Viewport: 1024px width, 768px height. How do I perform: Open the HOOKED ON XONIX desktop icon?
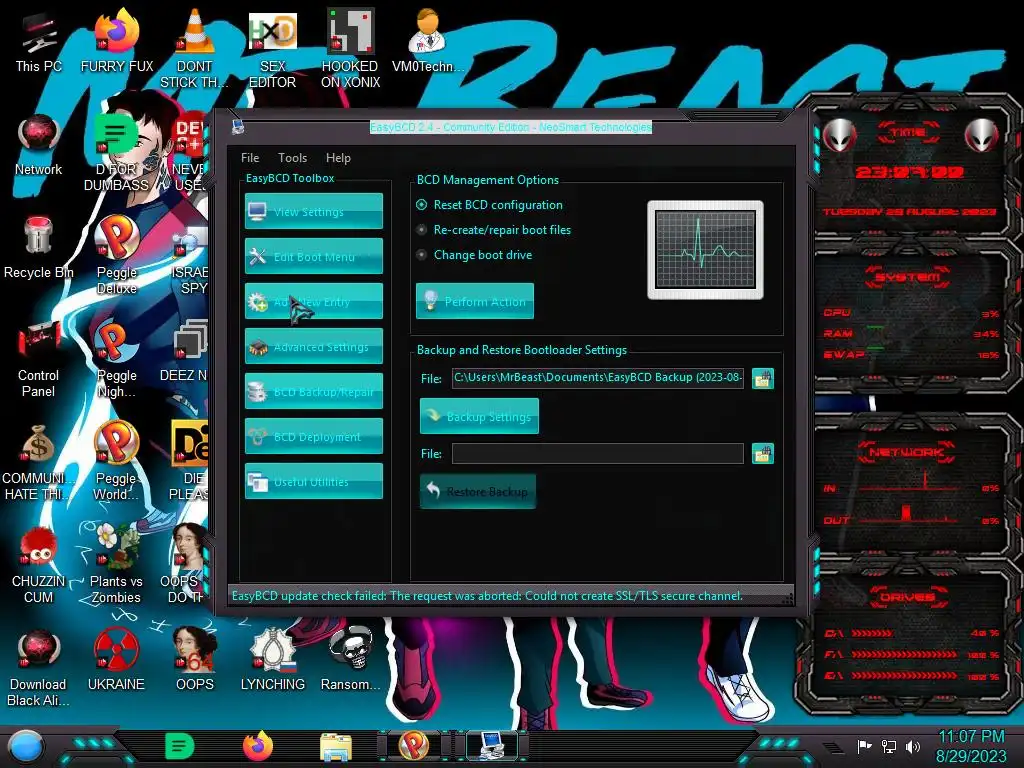coord(350,49)
